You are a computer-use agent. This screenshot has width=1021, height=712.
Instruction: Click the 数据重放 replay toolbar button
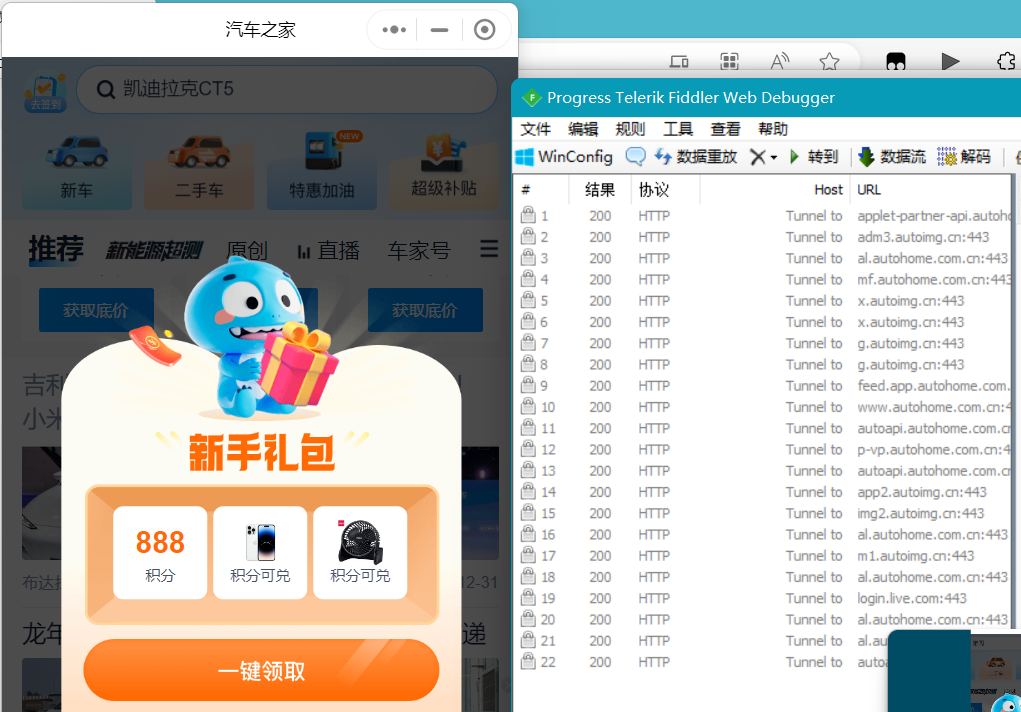pos(695,157)
